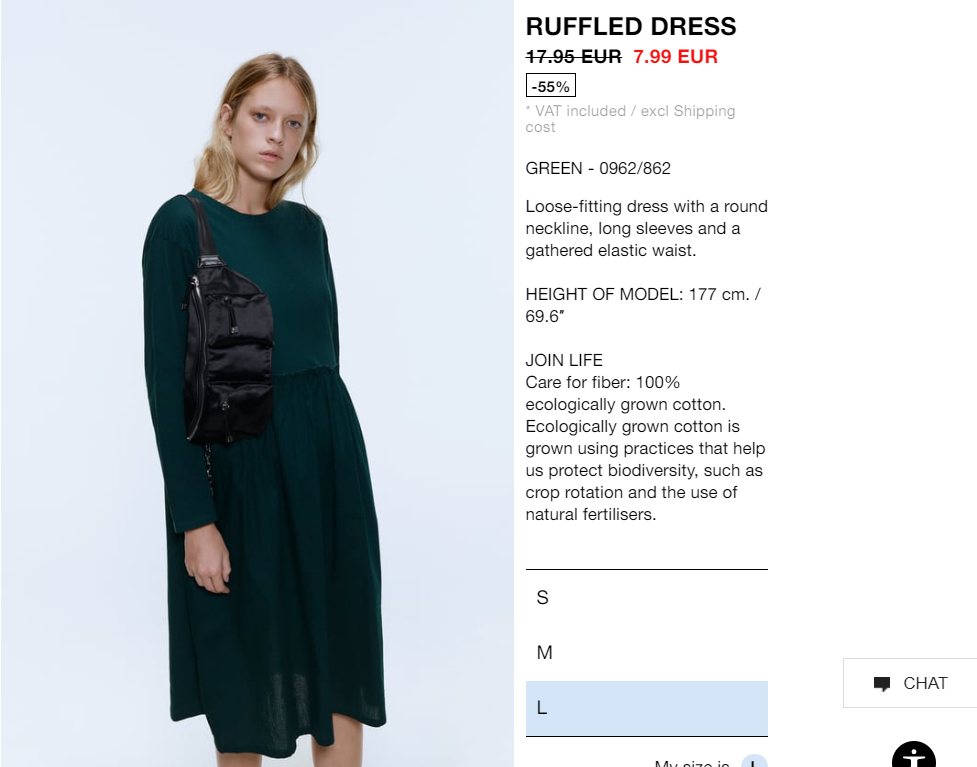Image resolution: width=977 pixels, height=767 pixels.
Task: Click the chat speech bubble icon
Action: click(x=882, y=684)
